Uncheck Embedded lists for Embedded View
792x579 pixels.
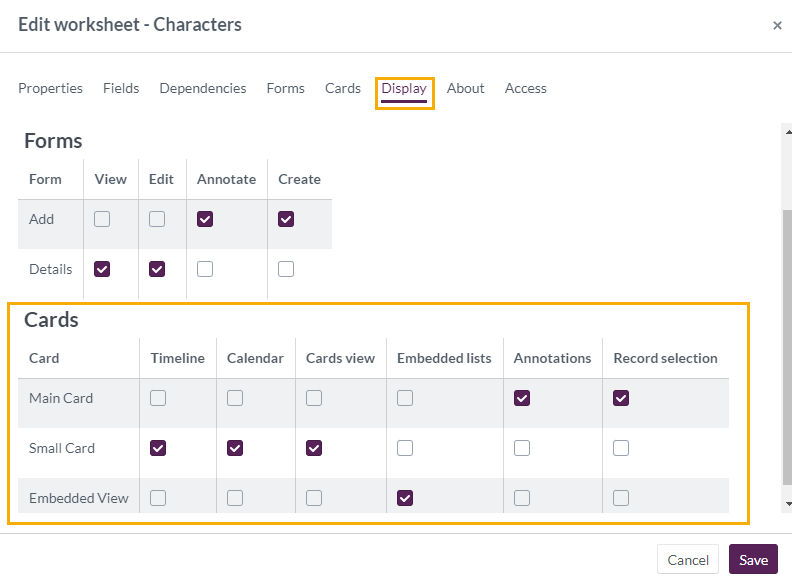tap(405, 498)
